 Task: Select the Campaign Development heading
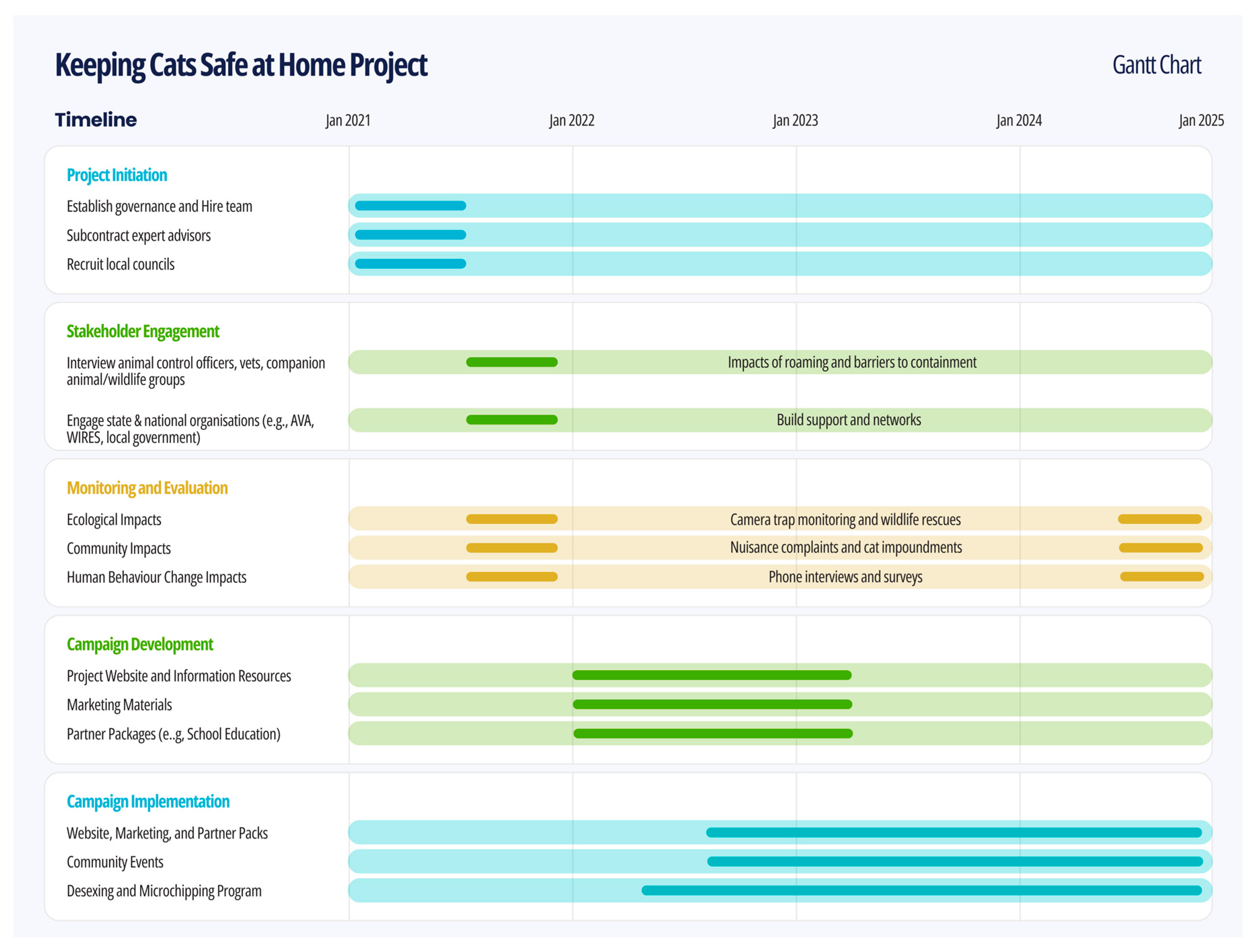[x=140, y=644]
